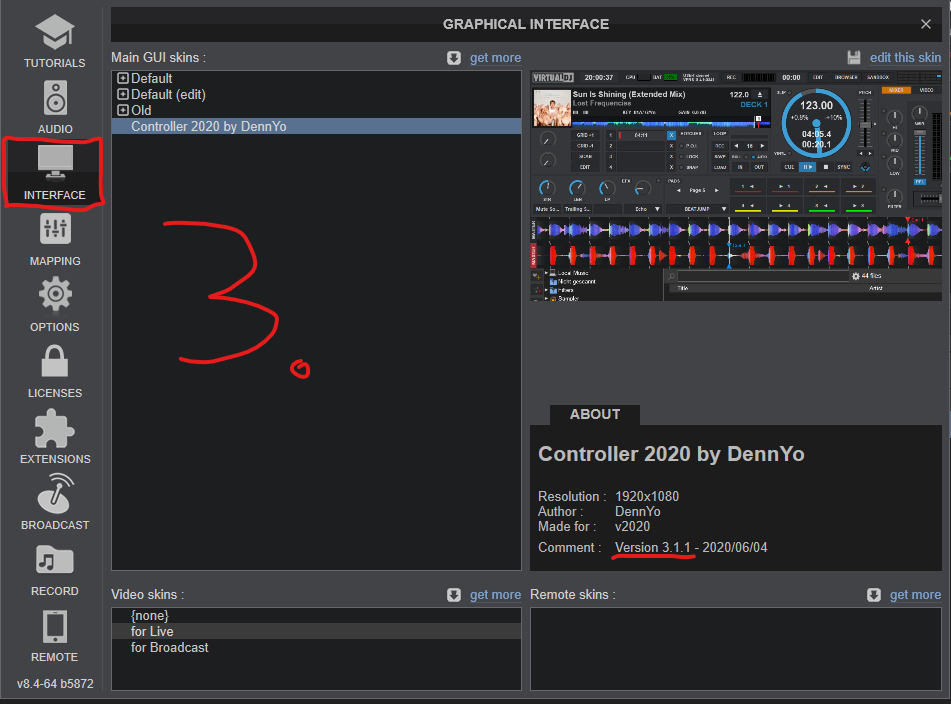Click download icon beside Main GUI skins
The image size is (951, 704).
454,58
